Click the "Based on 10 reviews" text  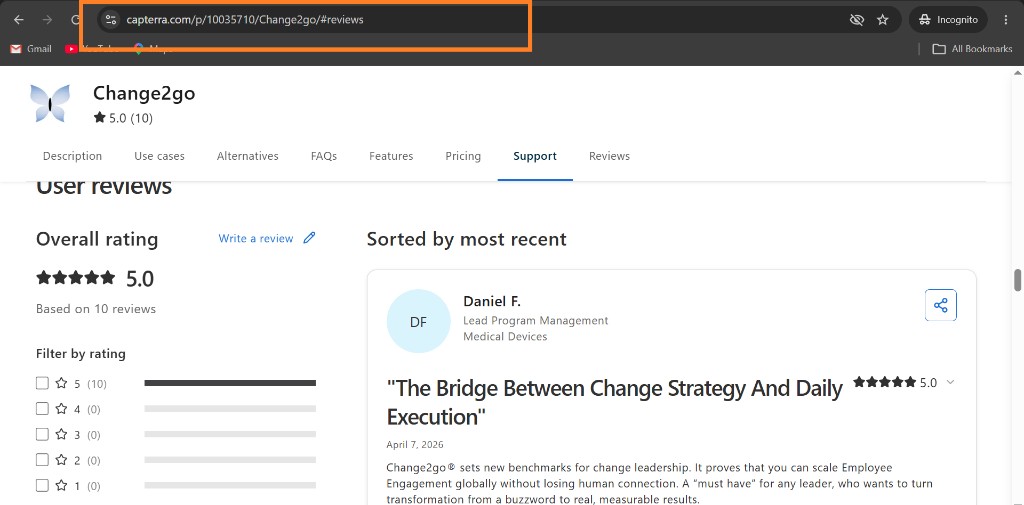(x=96, y=309)
